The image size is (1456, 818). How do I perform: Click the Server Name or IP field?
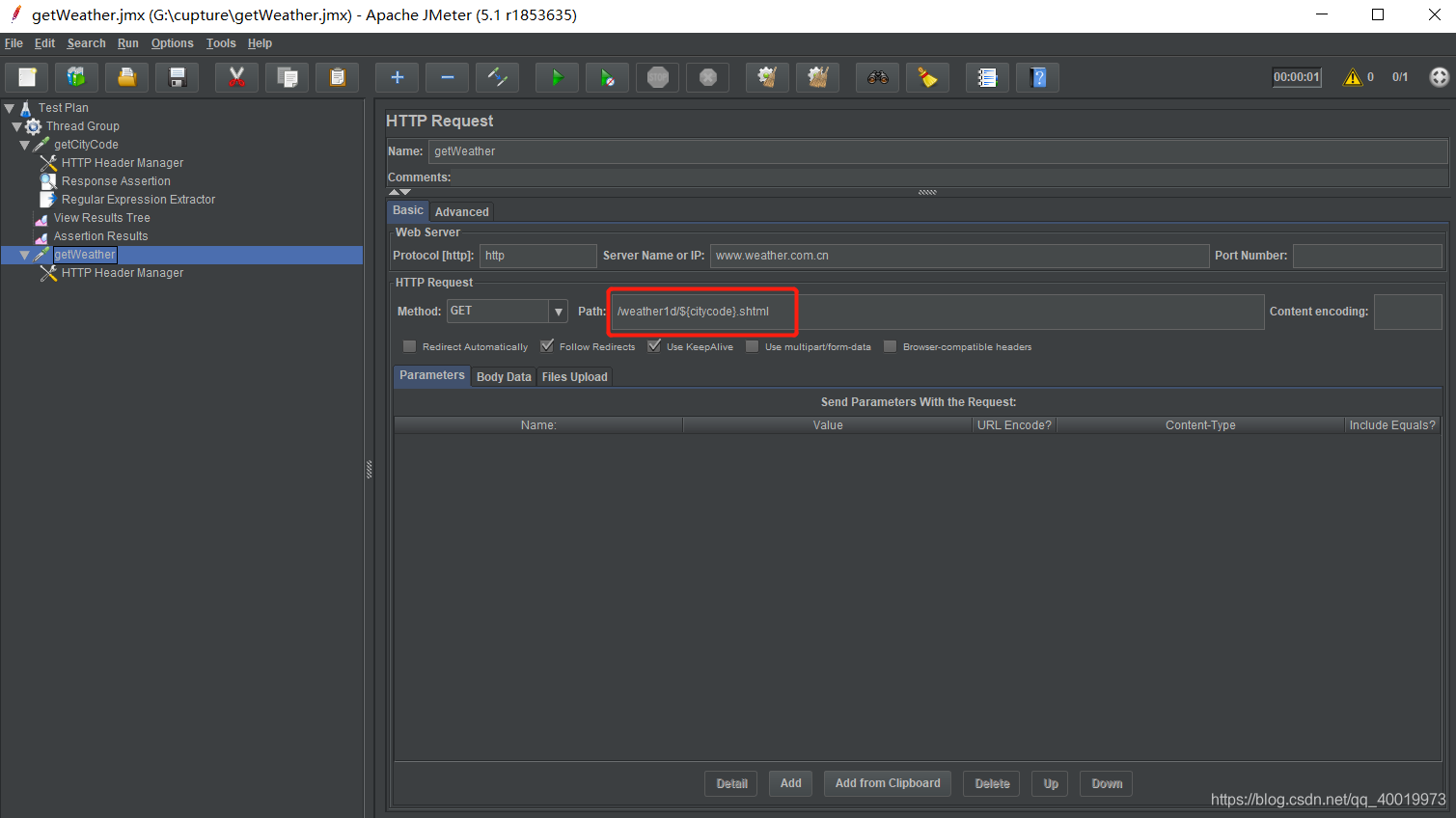click(959, 256)
